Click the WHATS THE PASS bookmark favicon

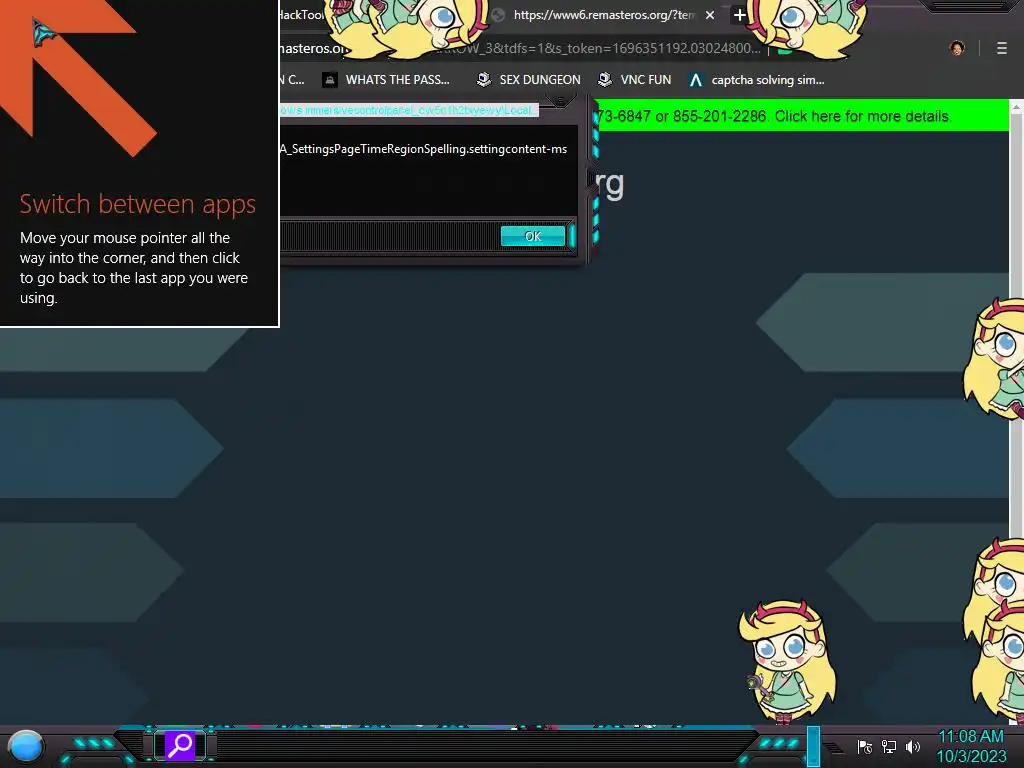(330, 80)
